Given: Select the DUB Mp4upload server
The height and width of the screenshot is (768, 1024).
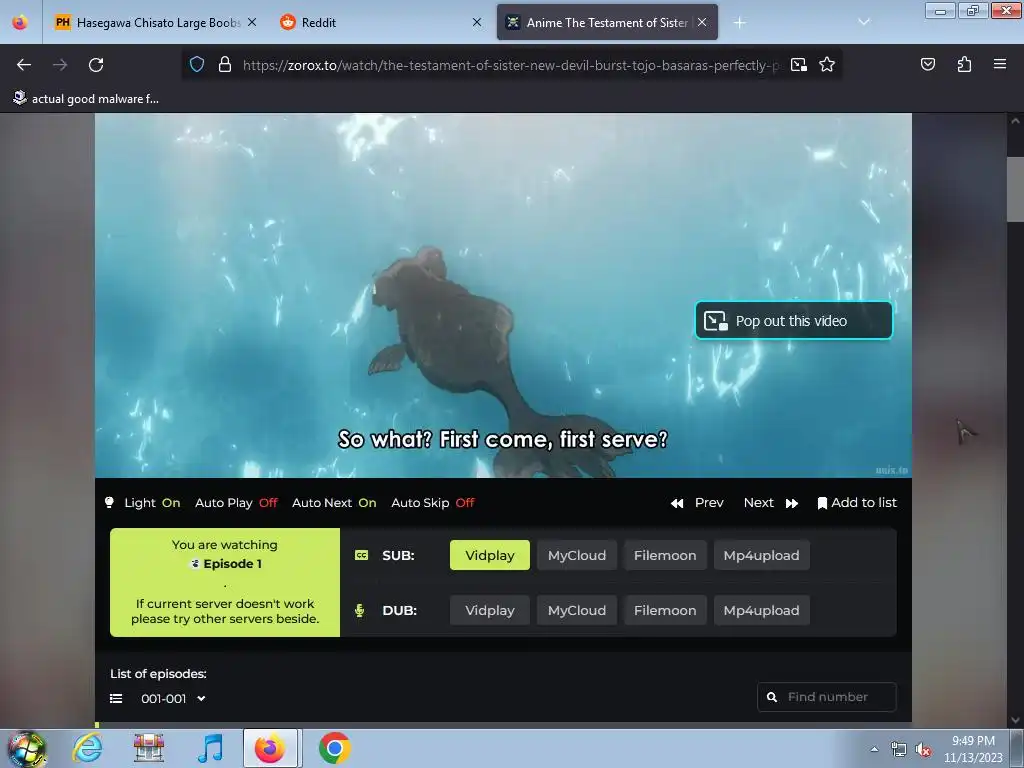Looking at the screenshot, I should point(761,610).
